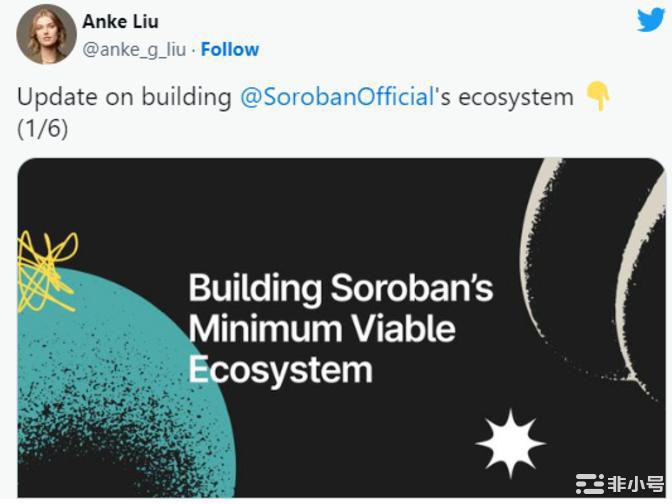Click large "Ecosystem" word in image headline
The width and height of the screenshot is (672, 504).
[280, 368]
